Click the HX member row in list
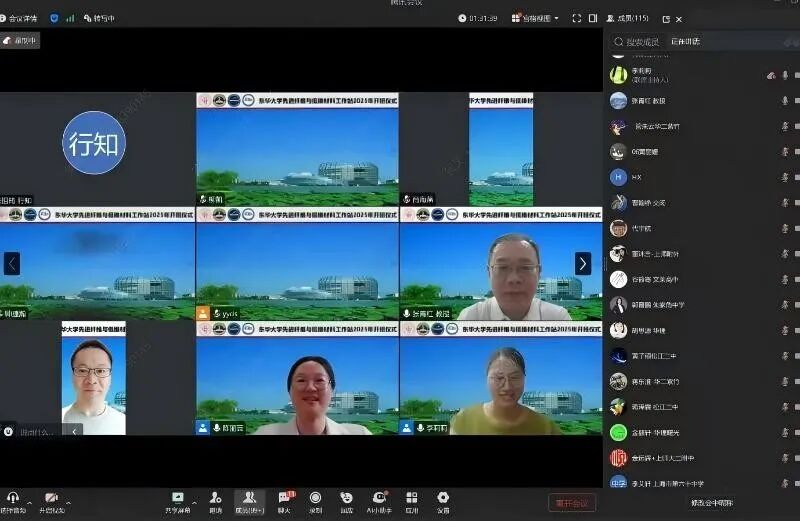Viewport: 800px width, 521px height. pos(704,177)
